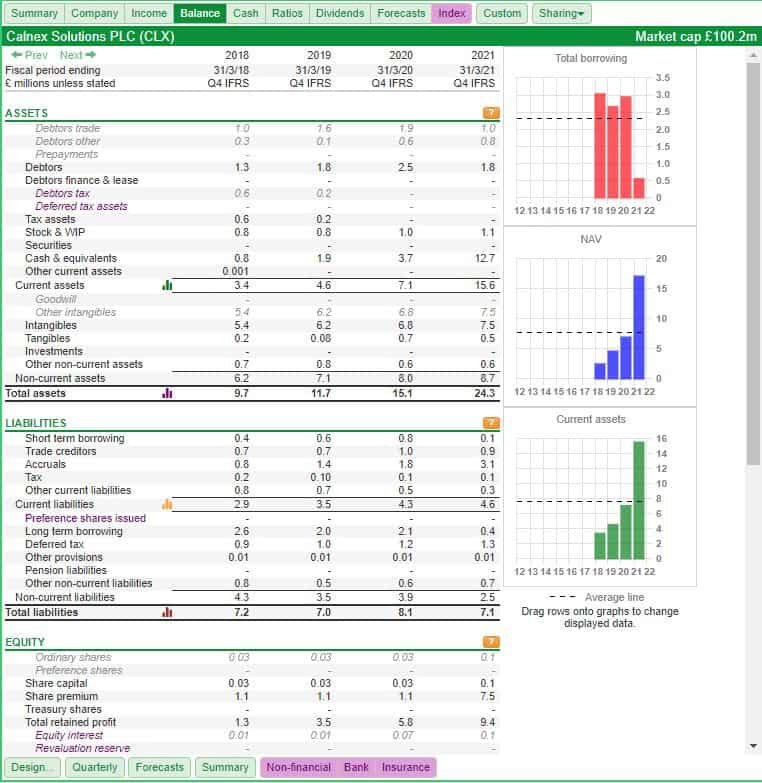Screen dimensions: 762x783
Task: Select the Preference shares issued row label
Action: click(x=85, y=518)
